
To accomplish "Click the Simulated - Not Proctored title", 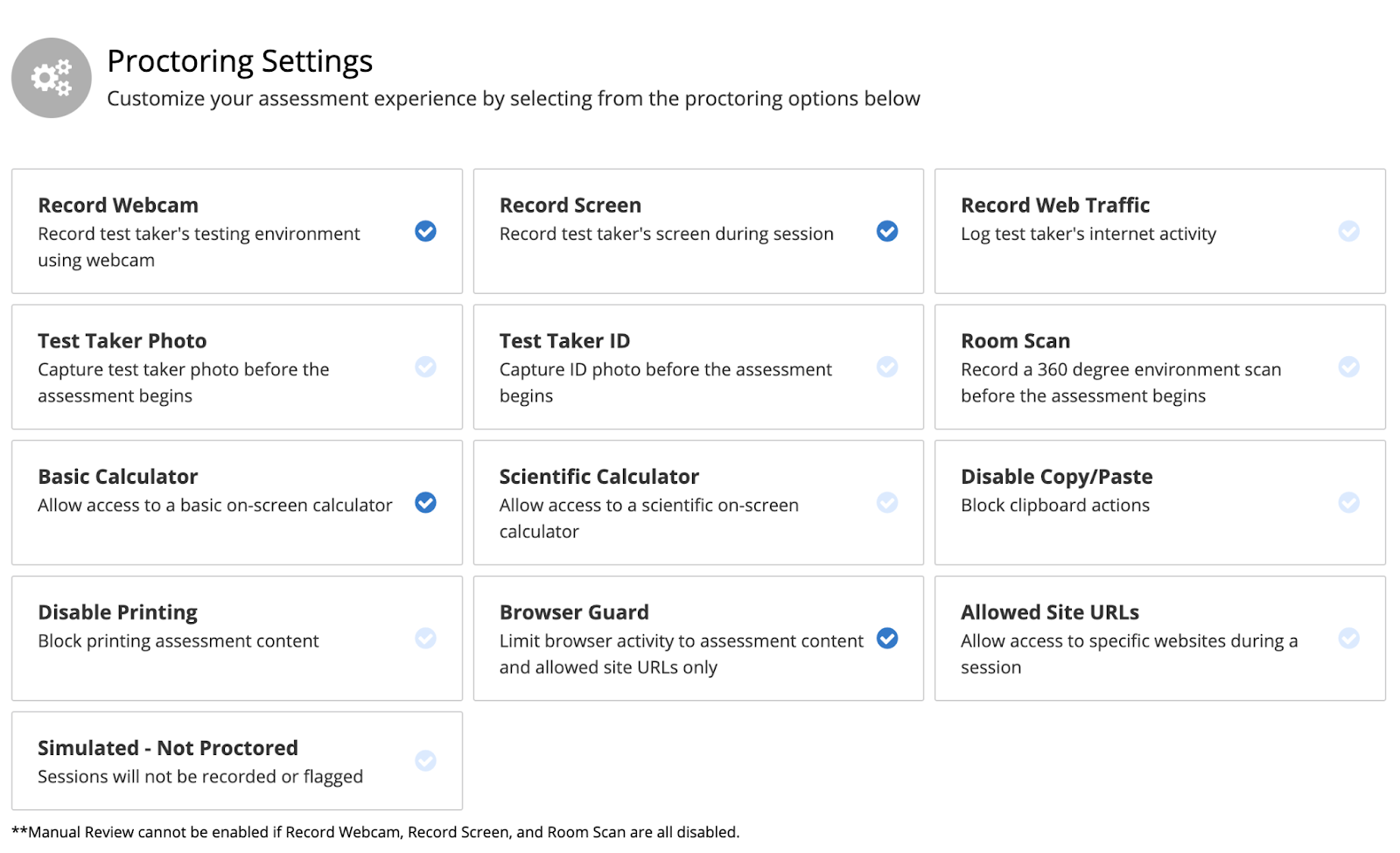I will pos(168,748).
